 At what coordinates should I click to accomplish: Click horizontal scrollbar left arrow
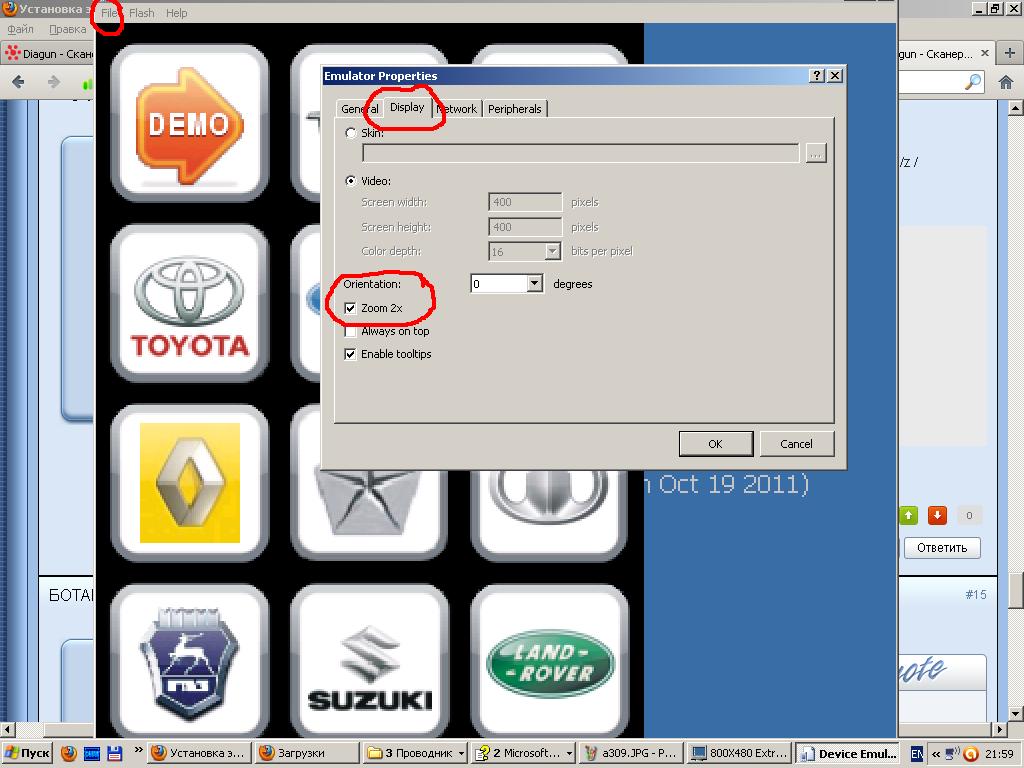click(x=7, y=729)
